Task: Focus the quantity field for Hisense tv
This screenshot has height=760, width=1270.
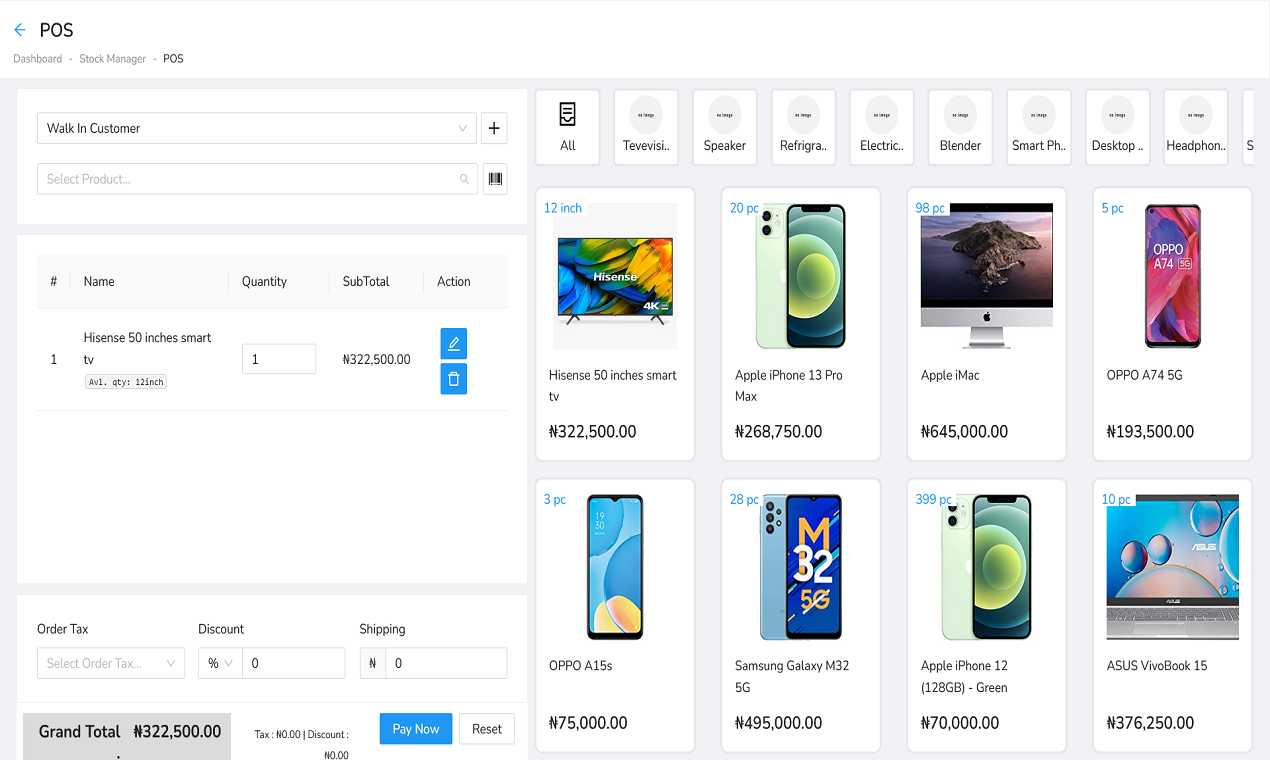Action: [x=279, y=359]
